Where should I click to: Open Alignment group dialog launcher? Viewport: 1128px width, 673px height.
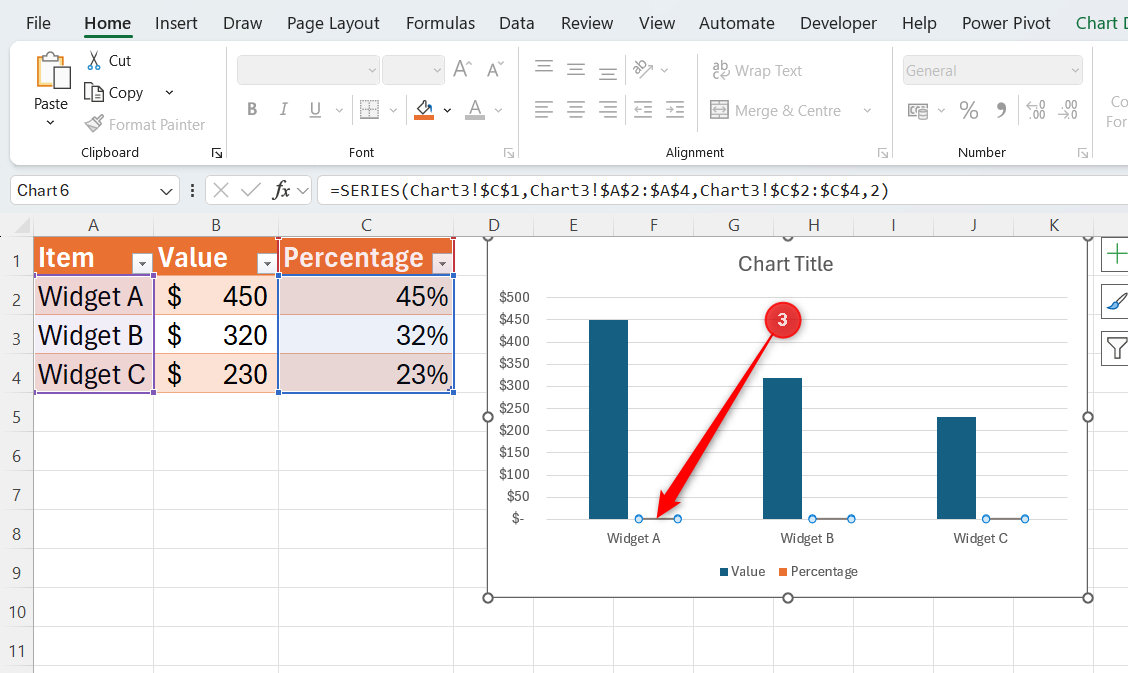[883, 152]
